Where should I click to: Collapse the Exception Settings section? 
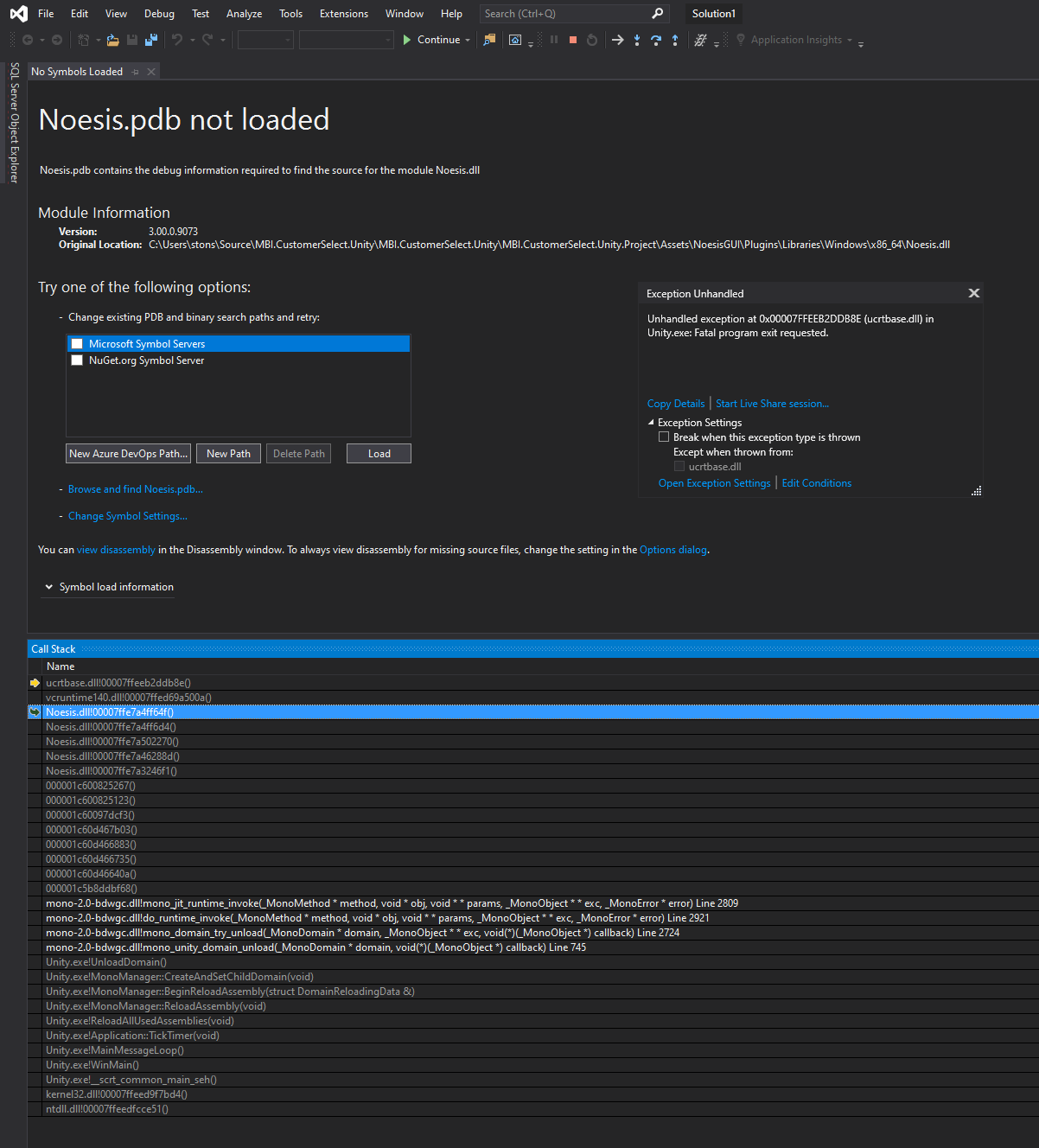[651, 423]
